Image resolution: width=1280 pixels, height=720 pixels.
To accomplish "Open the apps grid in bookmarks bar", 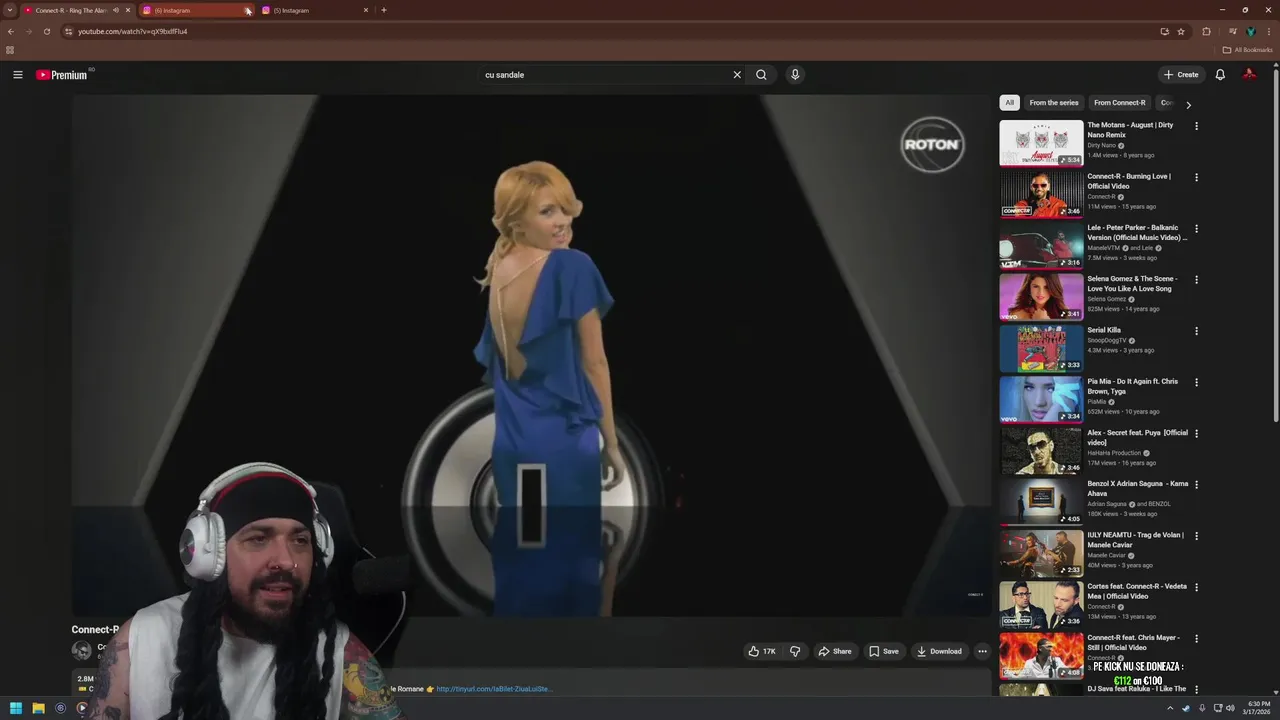I will click(10, 50).
